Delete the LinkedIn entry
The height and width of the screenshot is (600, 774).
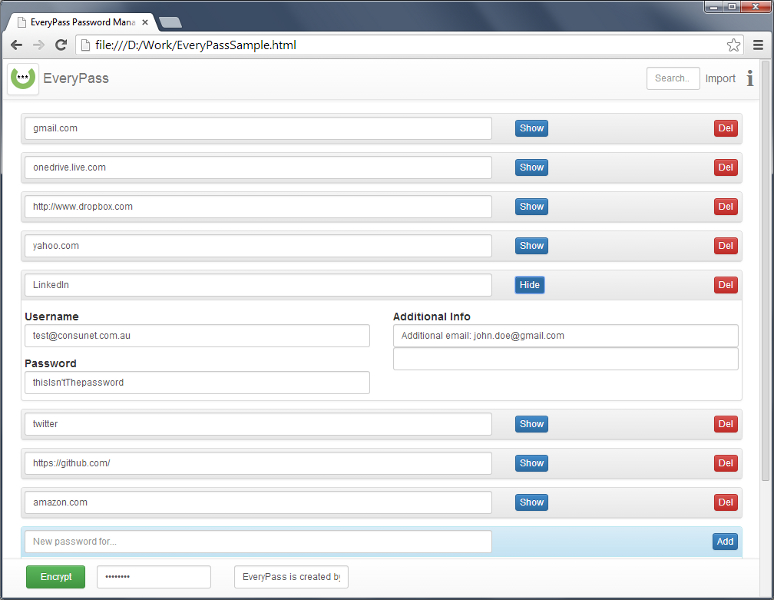point(726,285)
